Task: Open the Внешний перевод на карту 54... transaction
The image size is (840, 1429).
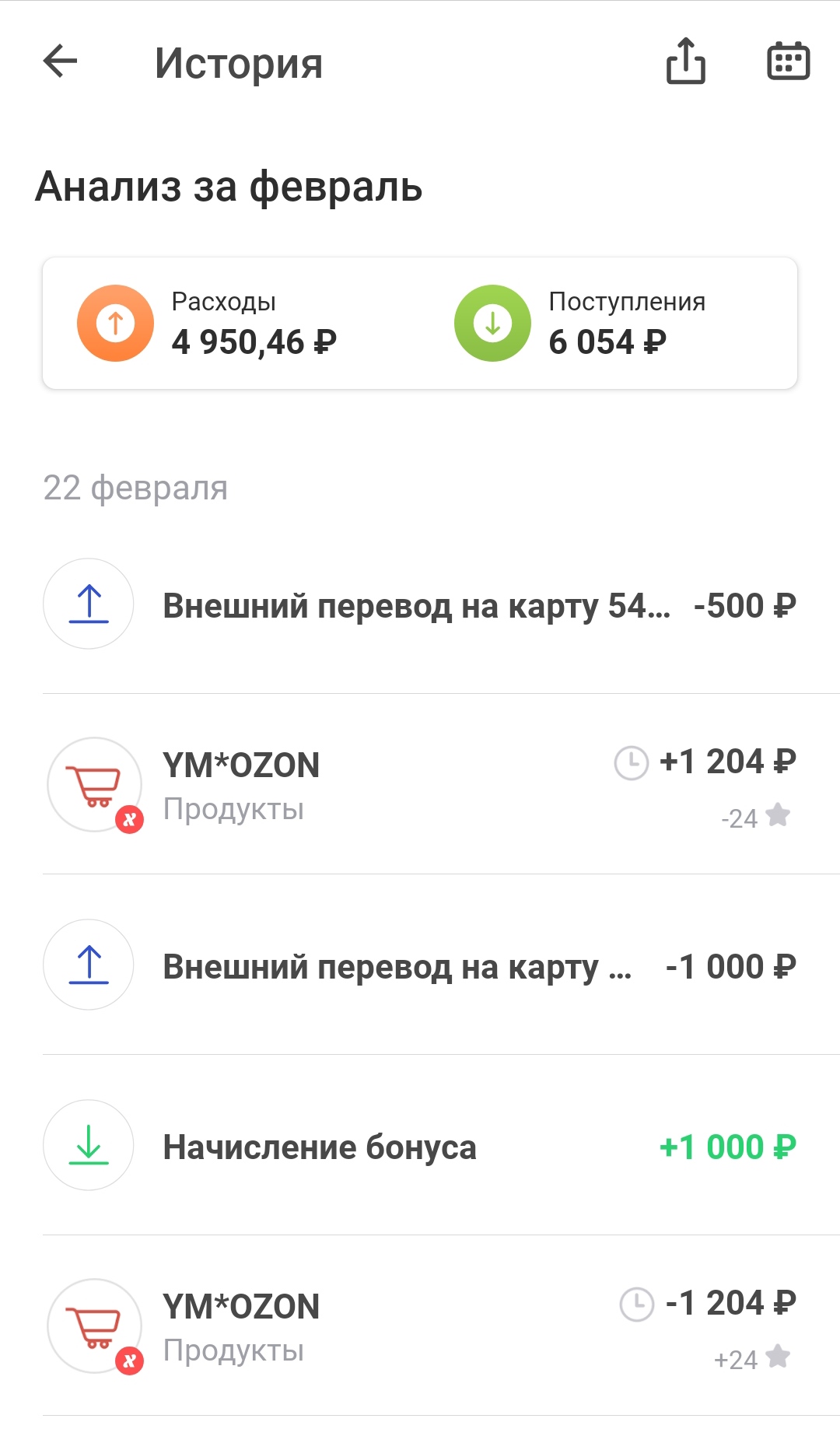Action: tap(416, 606)
